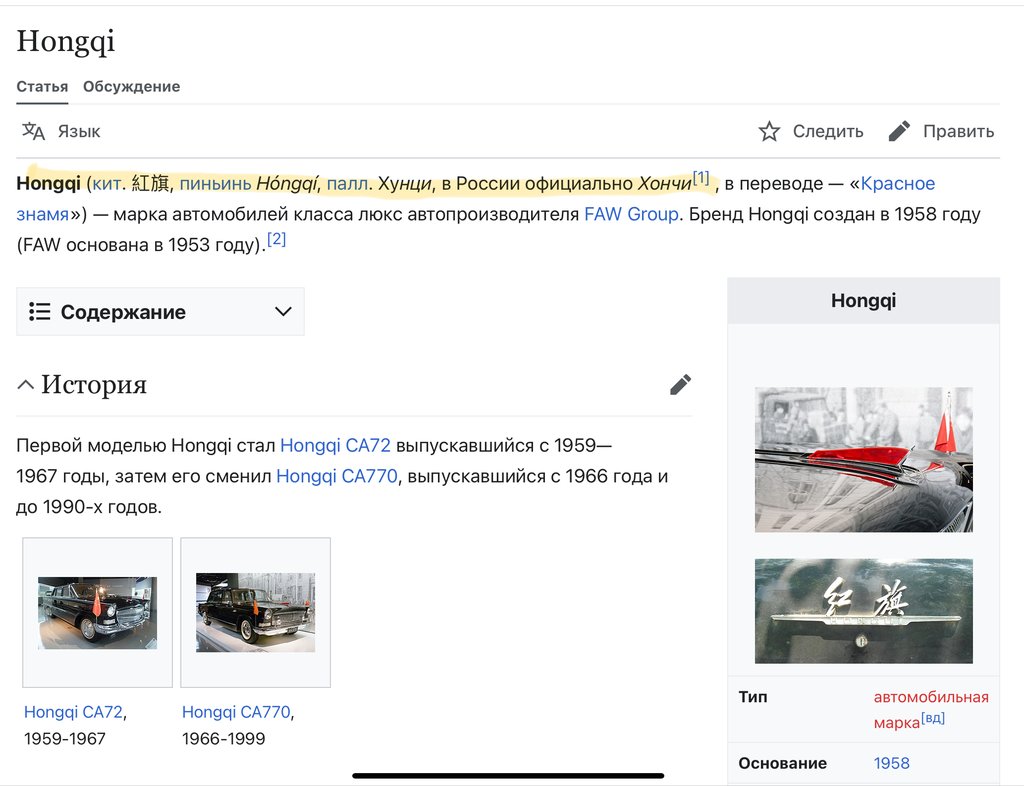Screen dimensions: 1024x786
Task: Open Hongqi CA72 link in paragraph
Action: point(335,445)
